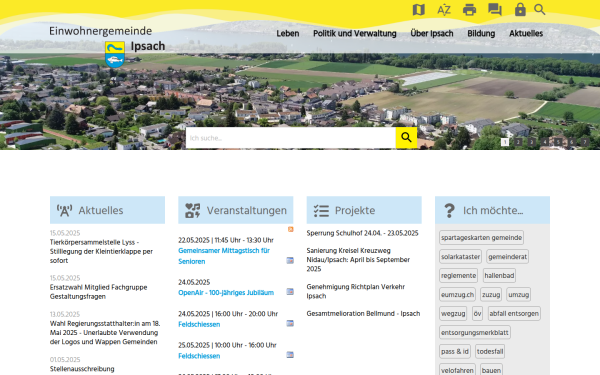
Task: Click the 'umzug' tag
Action: (518, 295)
